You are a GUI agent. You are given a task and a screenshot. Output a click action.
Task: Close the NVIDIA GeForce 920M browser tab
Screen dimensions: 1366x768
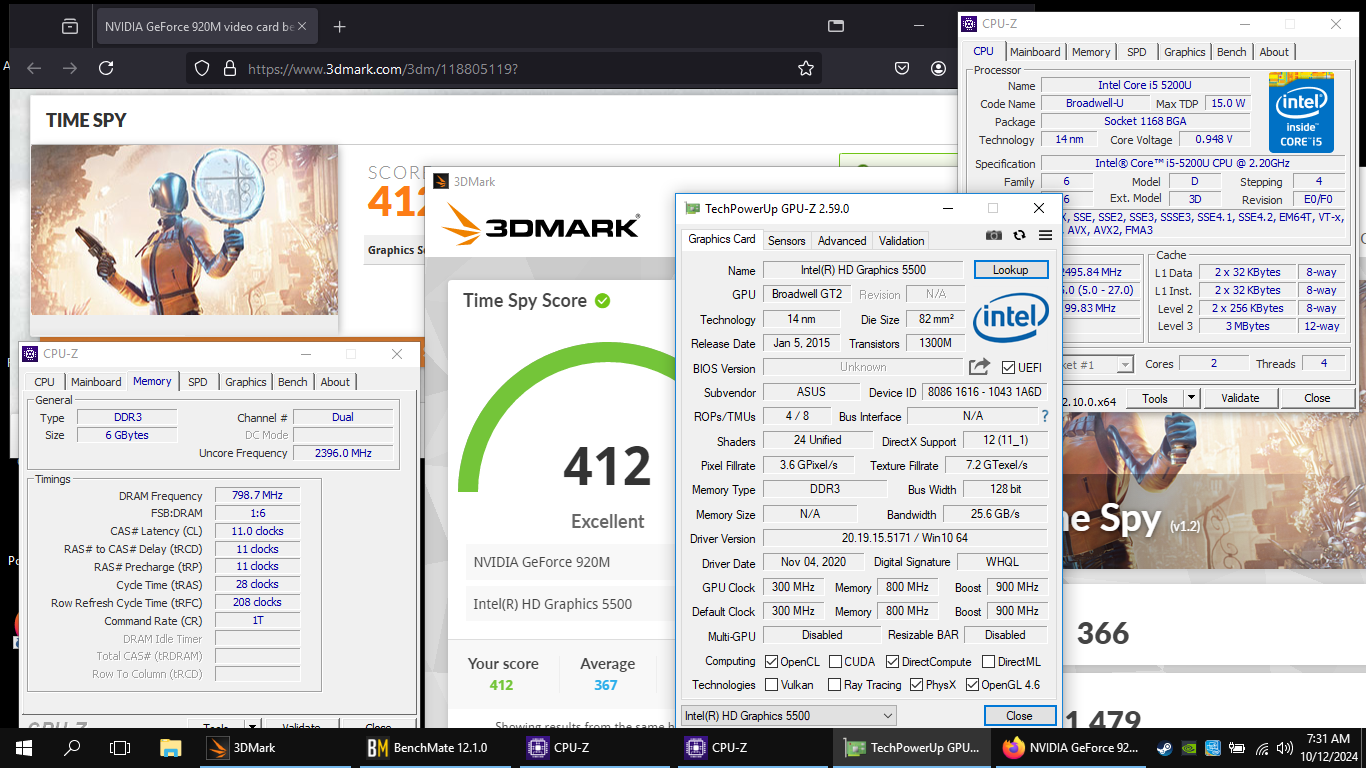pyautogui.click(x=303, y=27)
